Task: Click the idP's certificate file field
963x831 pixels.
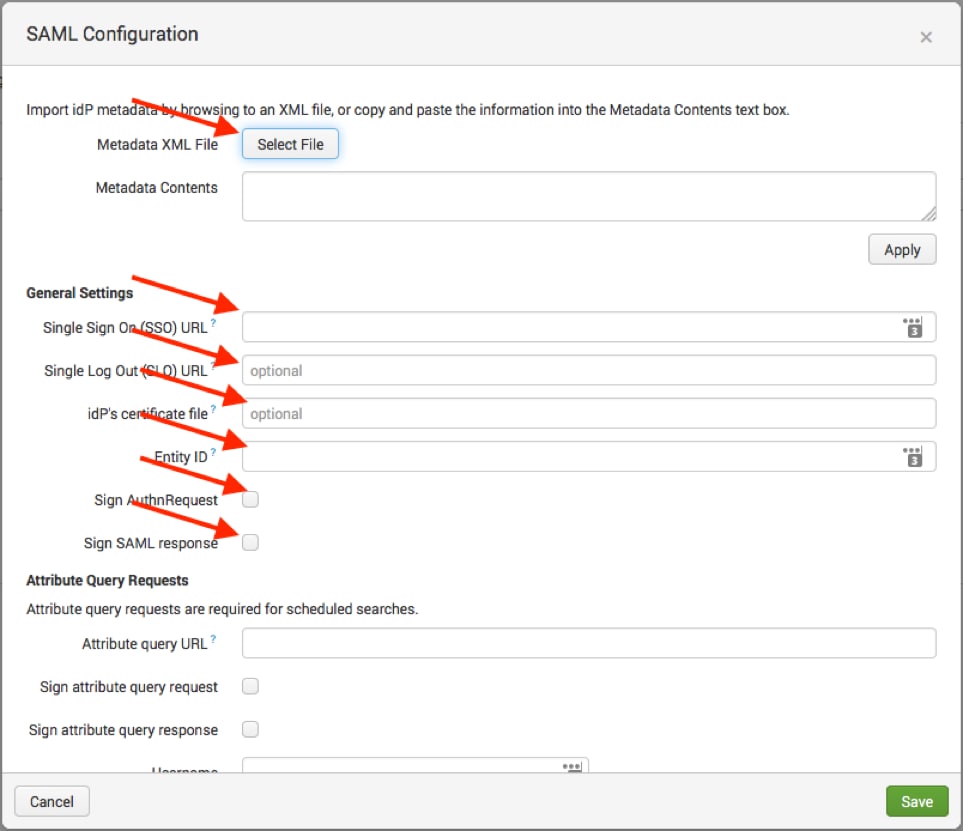Action: (589, 413)
